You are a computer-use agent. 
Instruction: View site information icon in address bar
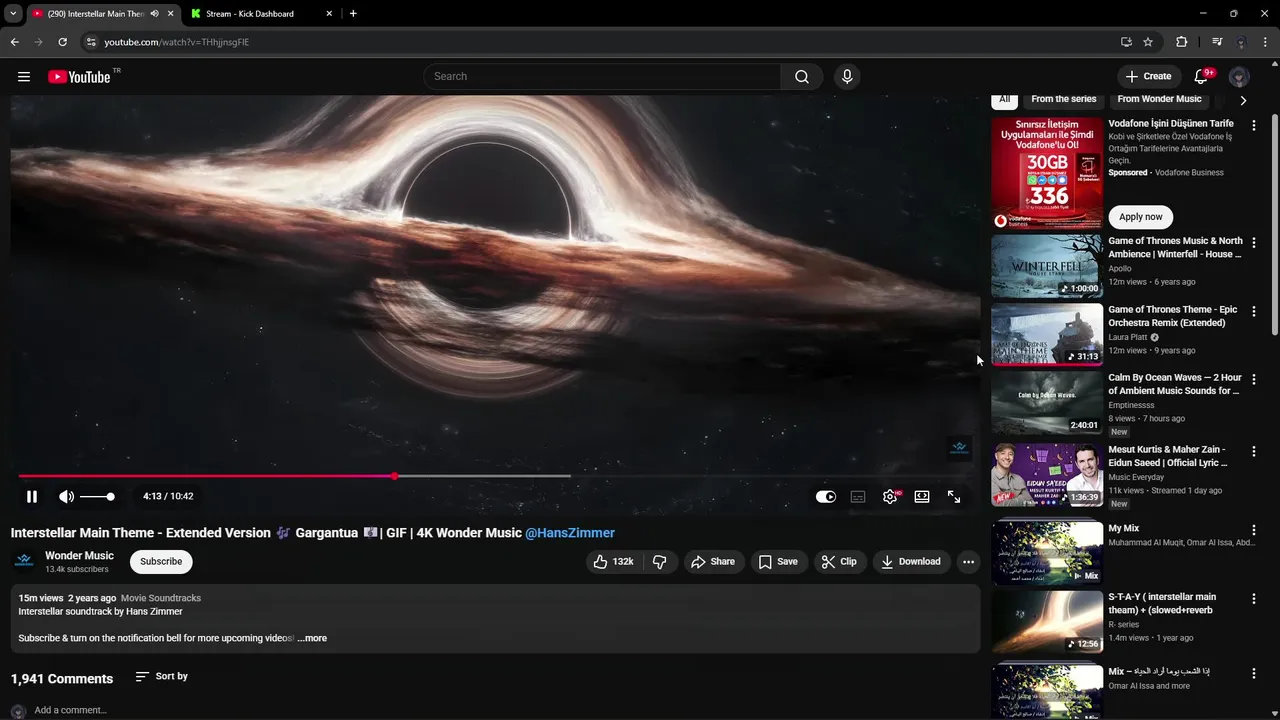[91, 42]
